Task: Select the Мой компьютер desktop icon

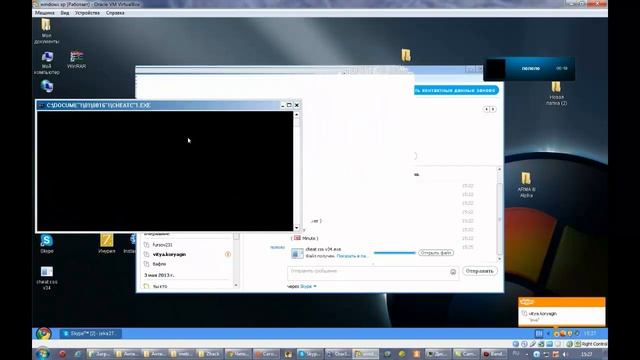Action: [47, 62]
